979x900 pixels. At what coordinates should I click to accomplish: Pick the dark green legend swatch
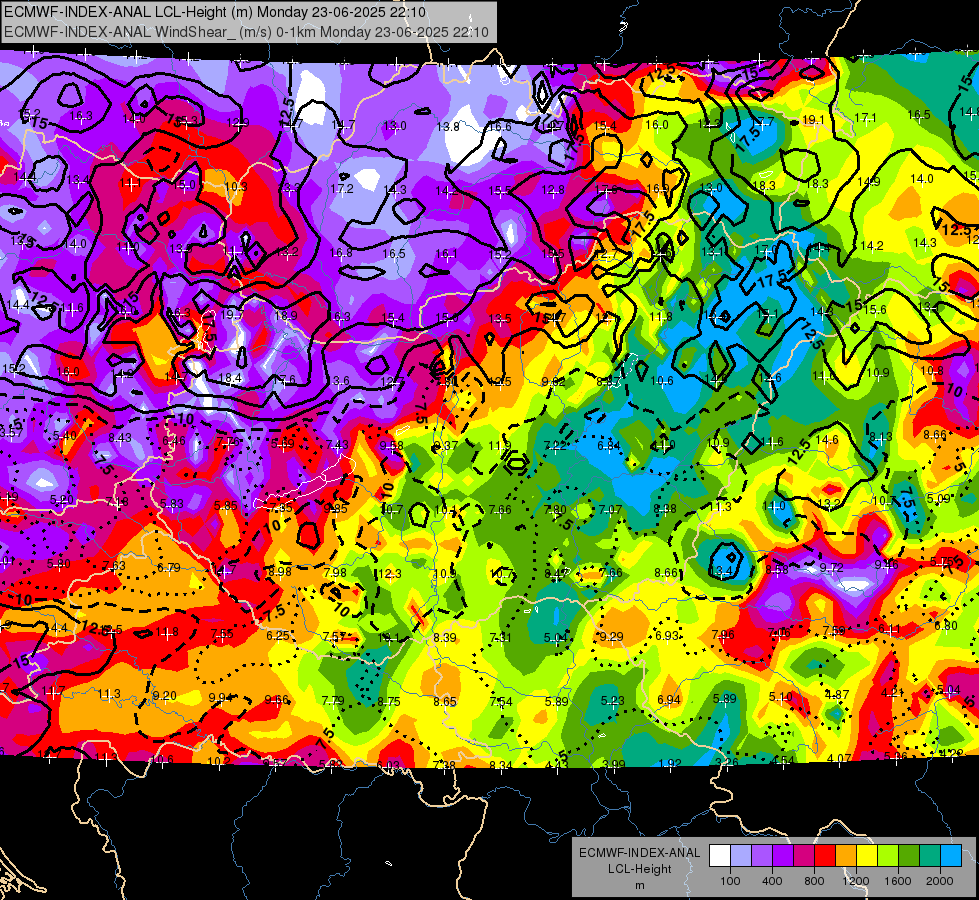[908, 856]
